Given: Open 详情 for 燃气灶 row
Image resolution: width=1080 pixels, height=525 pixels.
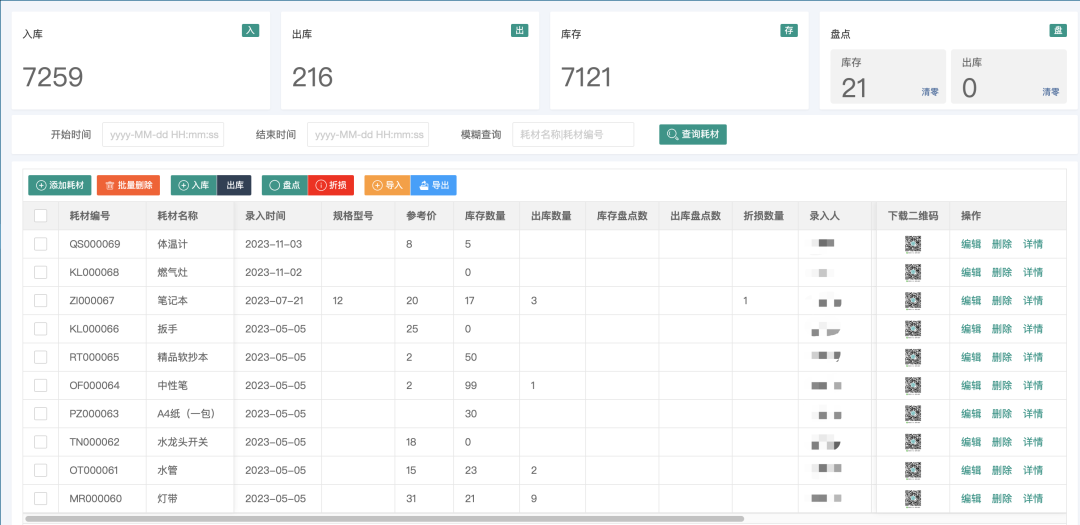Looking at the screenshot, I should point(1033,272).
